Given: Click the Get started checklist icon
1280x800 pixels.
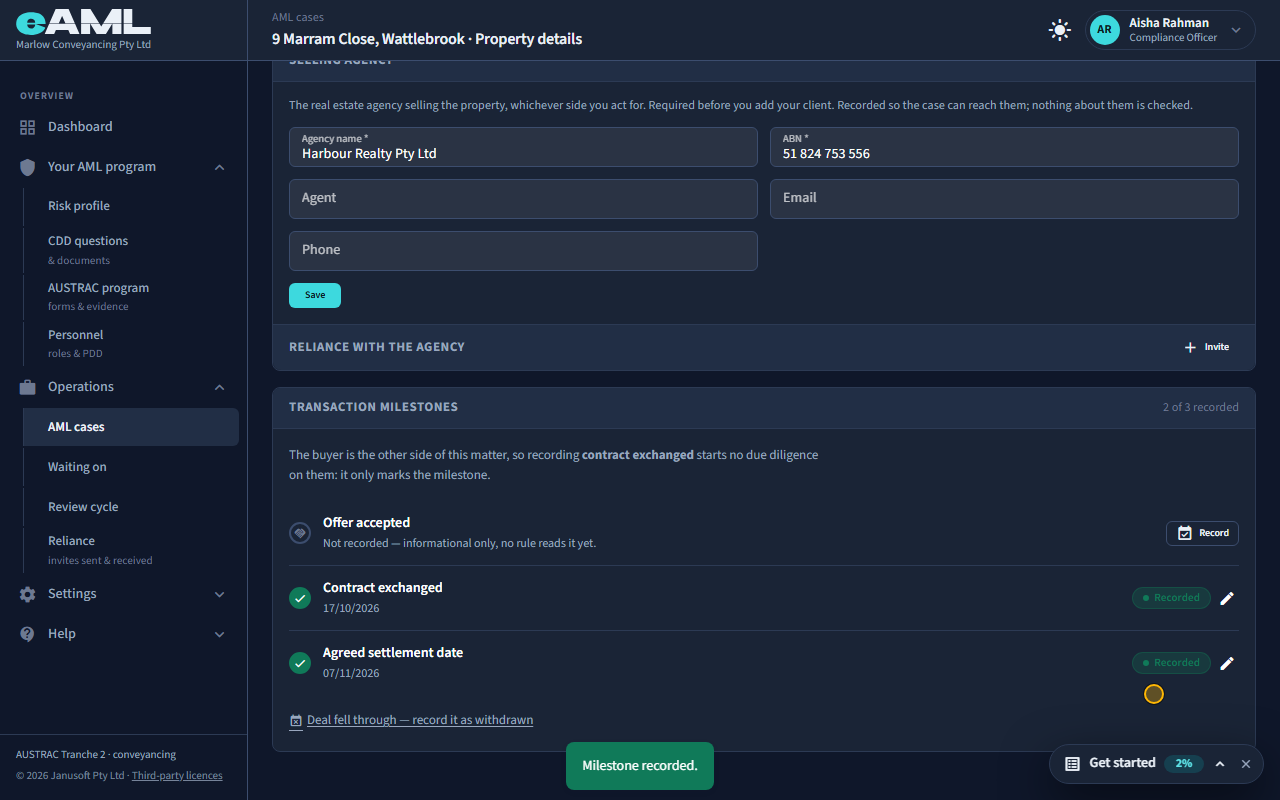Looking at the screenshot, I should click(1072, 764).
